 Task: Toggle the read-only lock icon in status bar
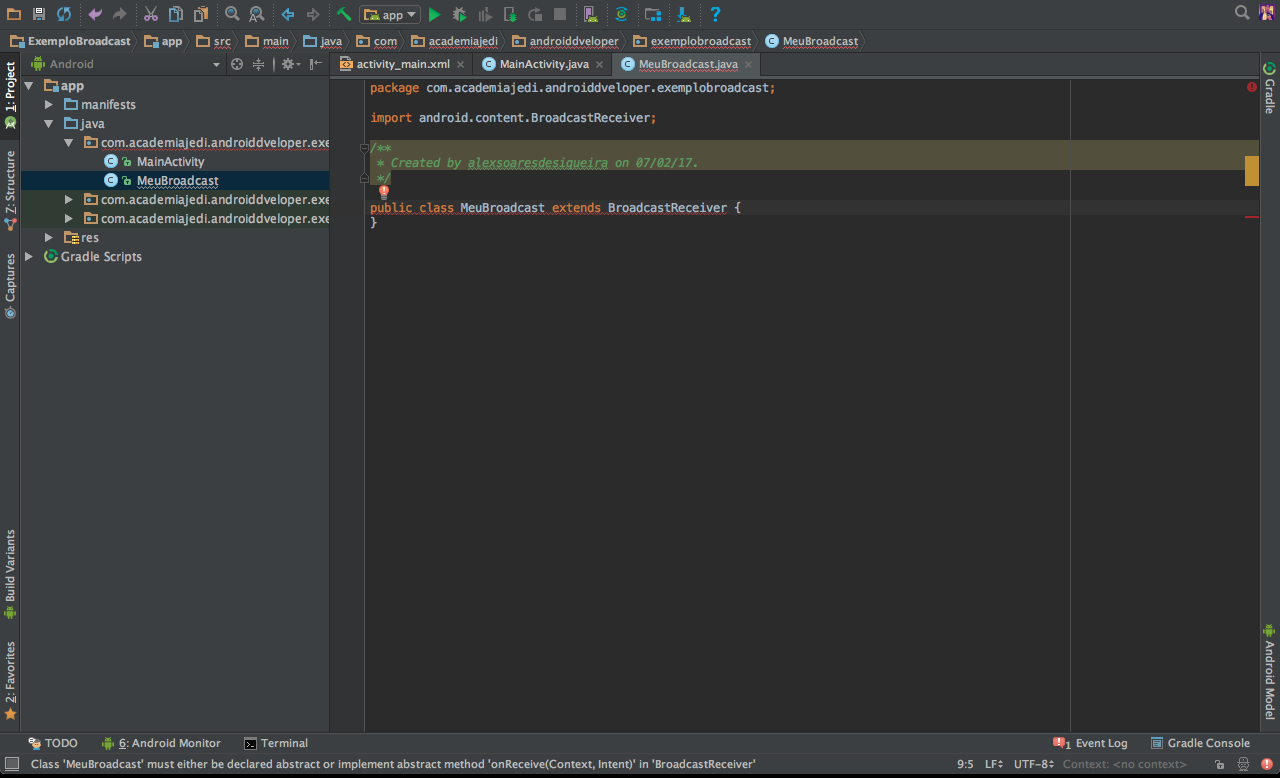pyautogui.click(x=1222, y=765)
